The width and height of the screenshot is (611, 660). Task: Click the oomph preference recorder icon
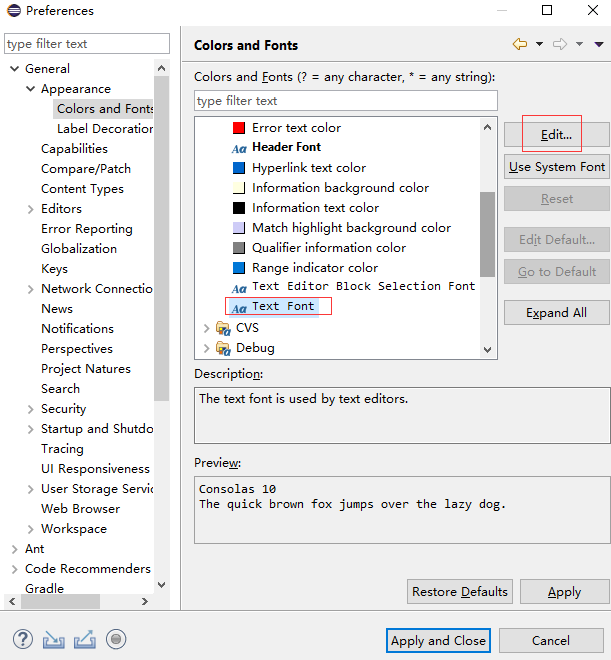116,640
